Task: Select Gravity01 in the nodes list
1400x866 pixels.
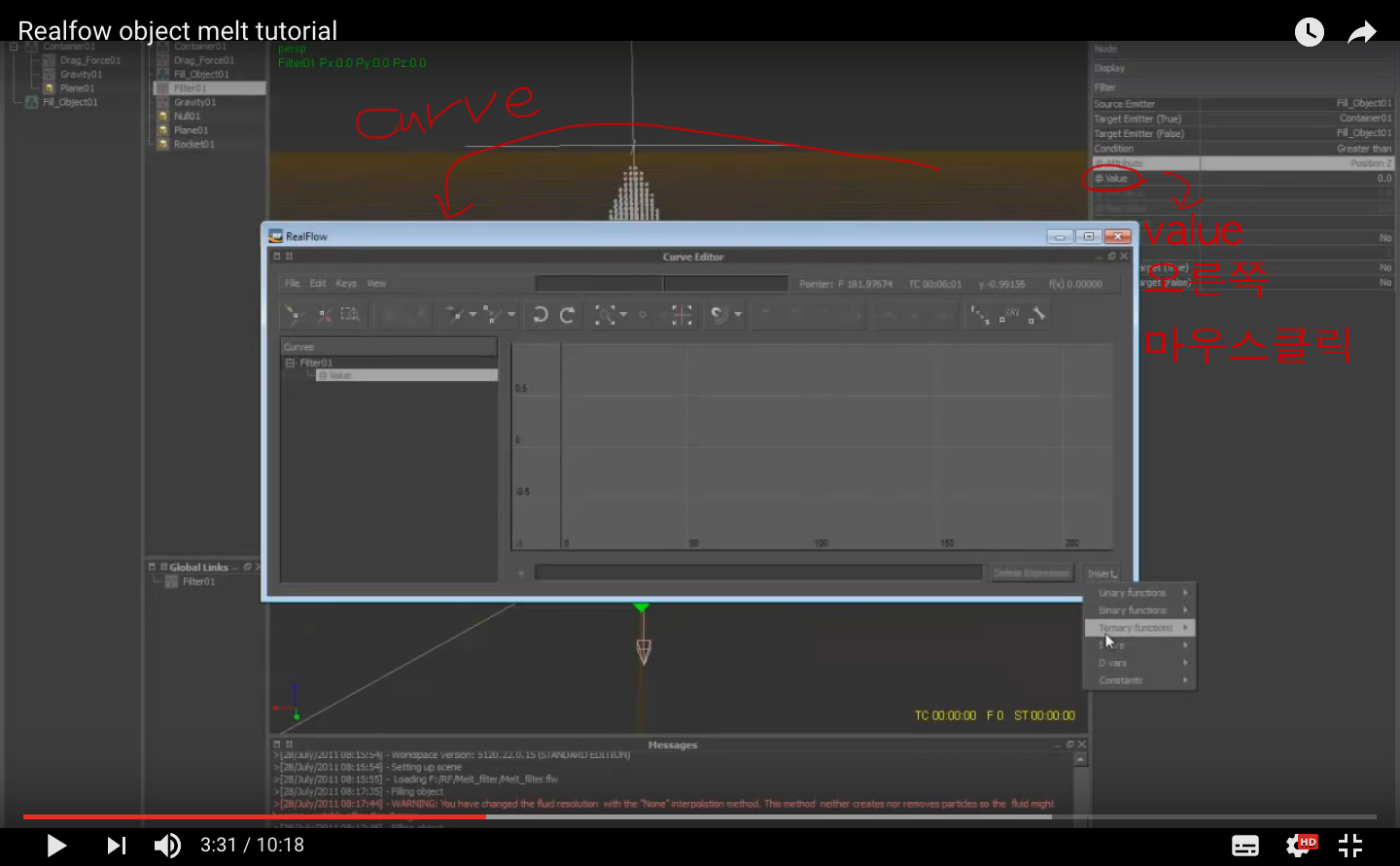Action: point(194,102)
